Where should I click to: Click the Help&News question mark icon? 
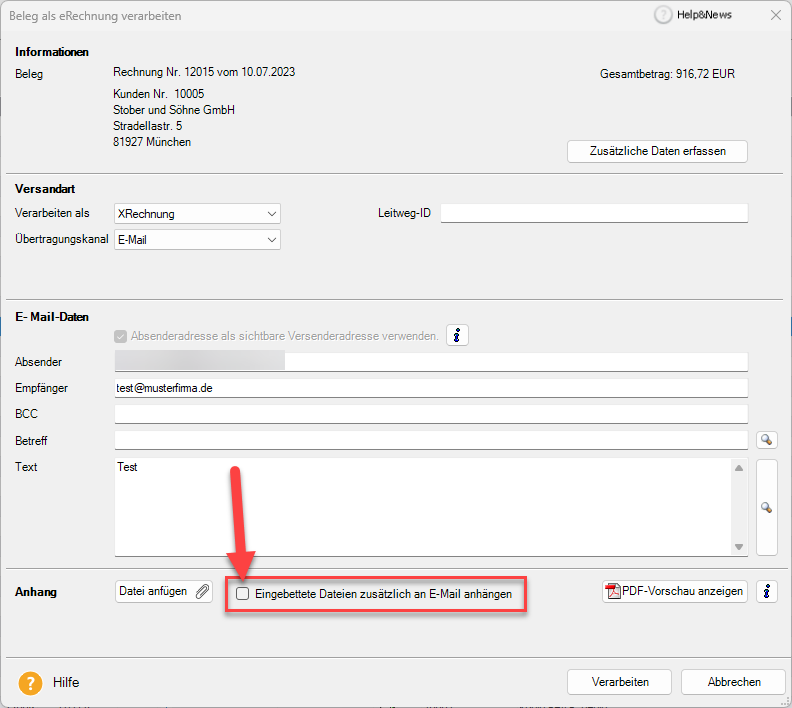(663, 15)
